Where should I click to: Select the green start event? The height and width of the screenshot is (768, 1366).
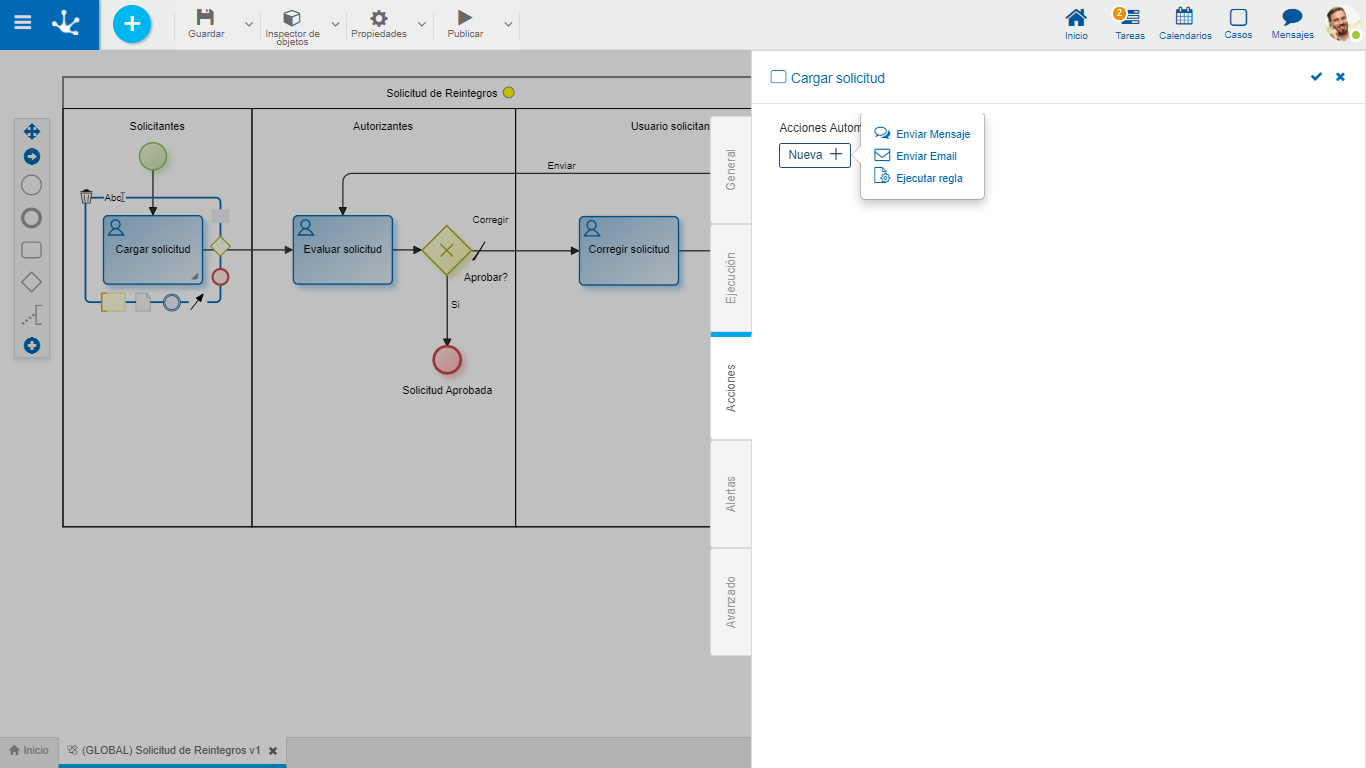(153, 156)
